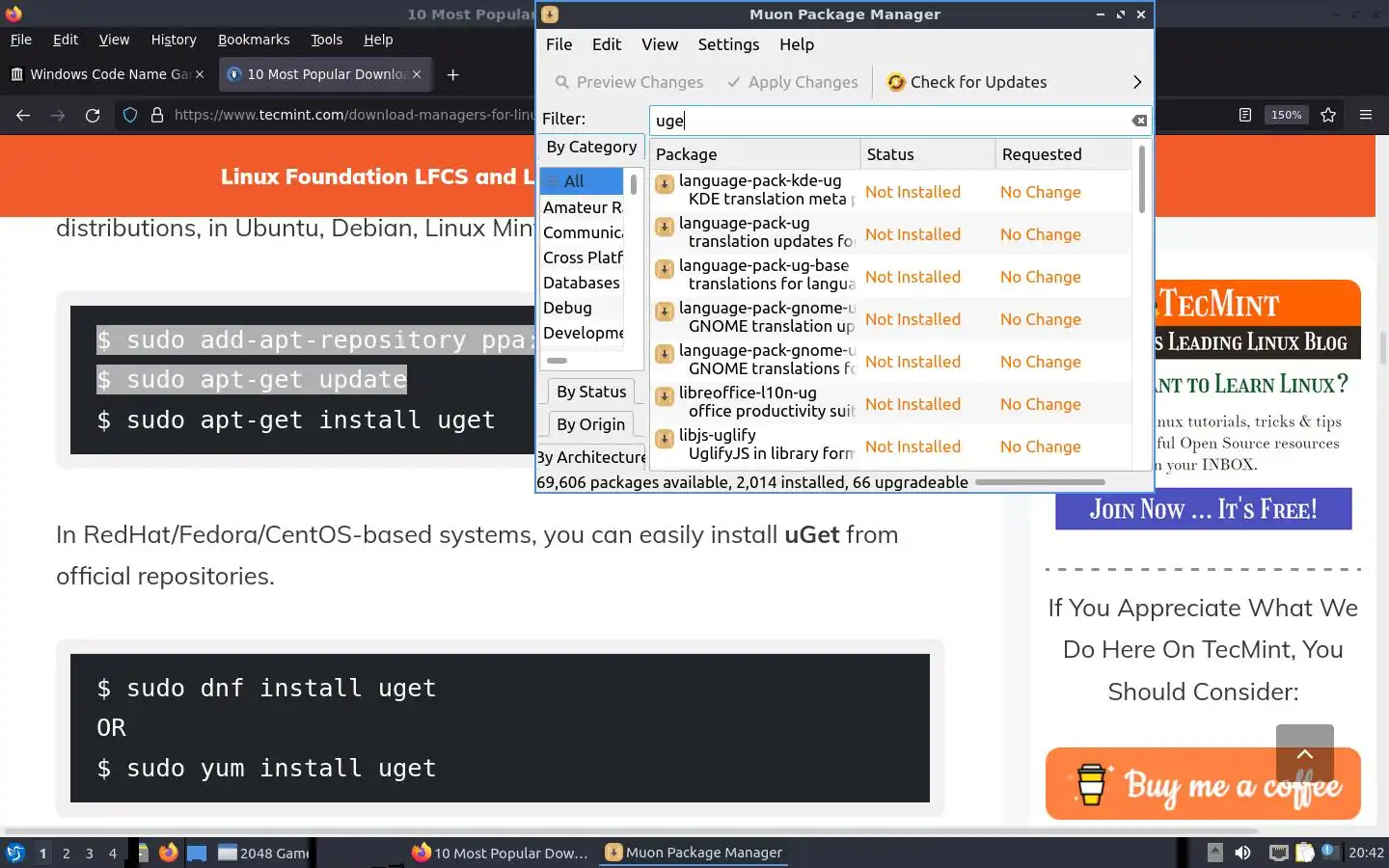Select the Development category
The width and height of the screenshot is (1389, 868).
(x=582, y=333)
